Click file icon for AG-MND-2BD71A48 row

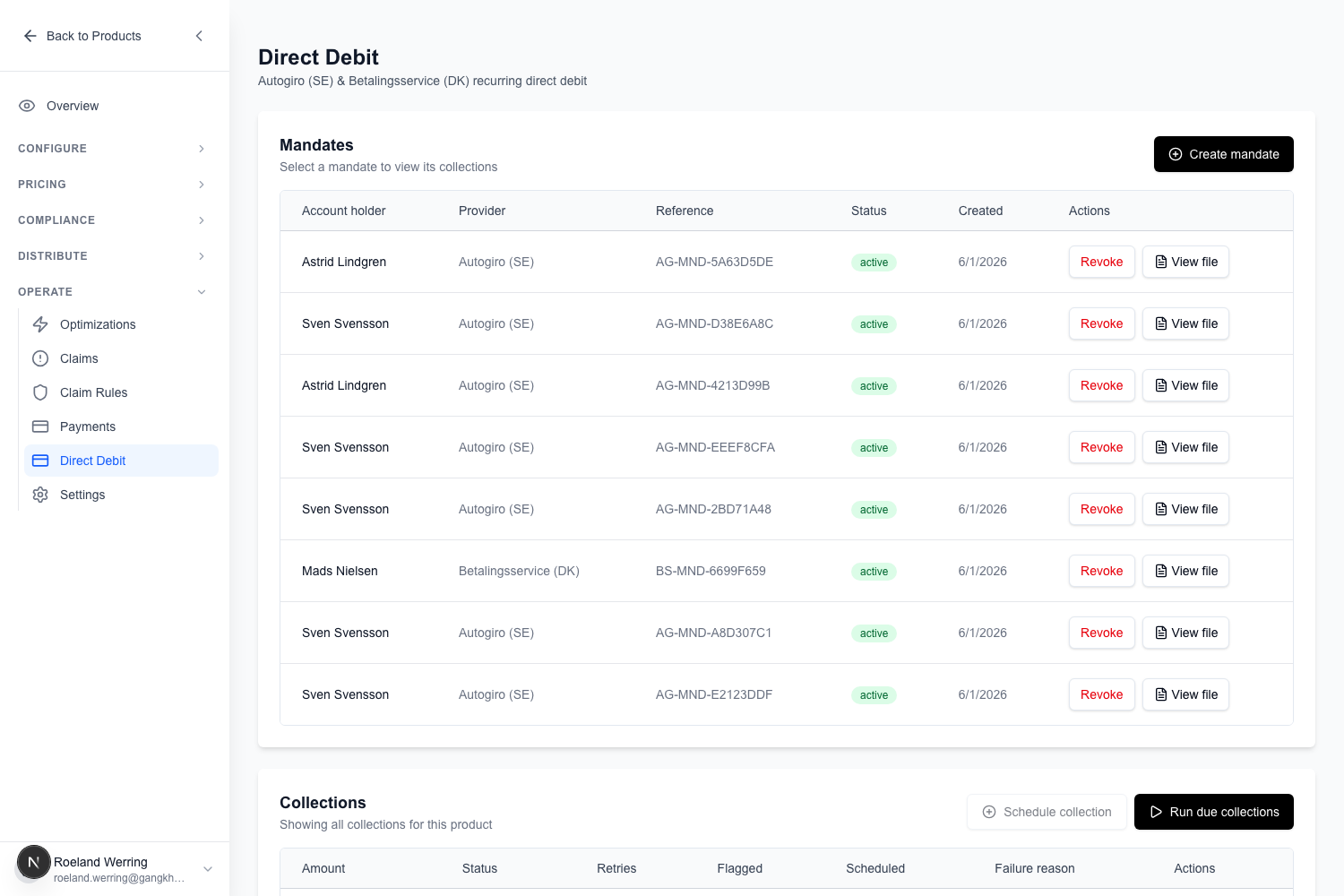(1161, 509)
